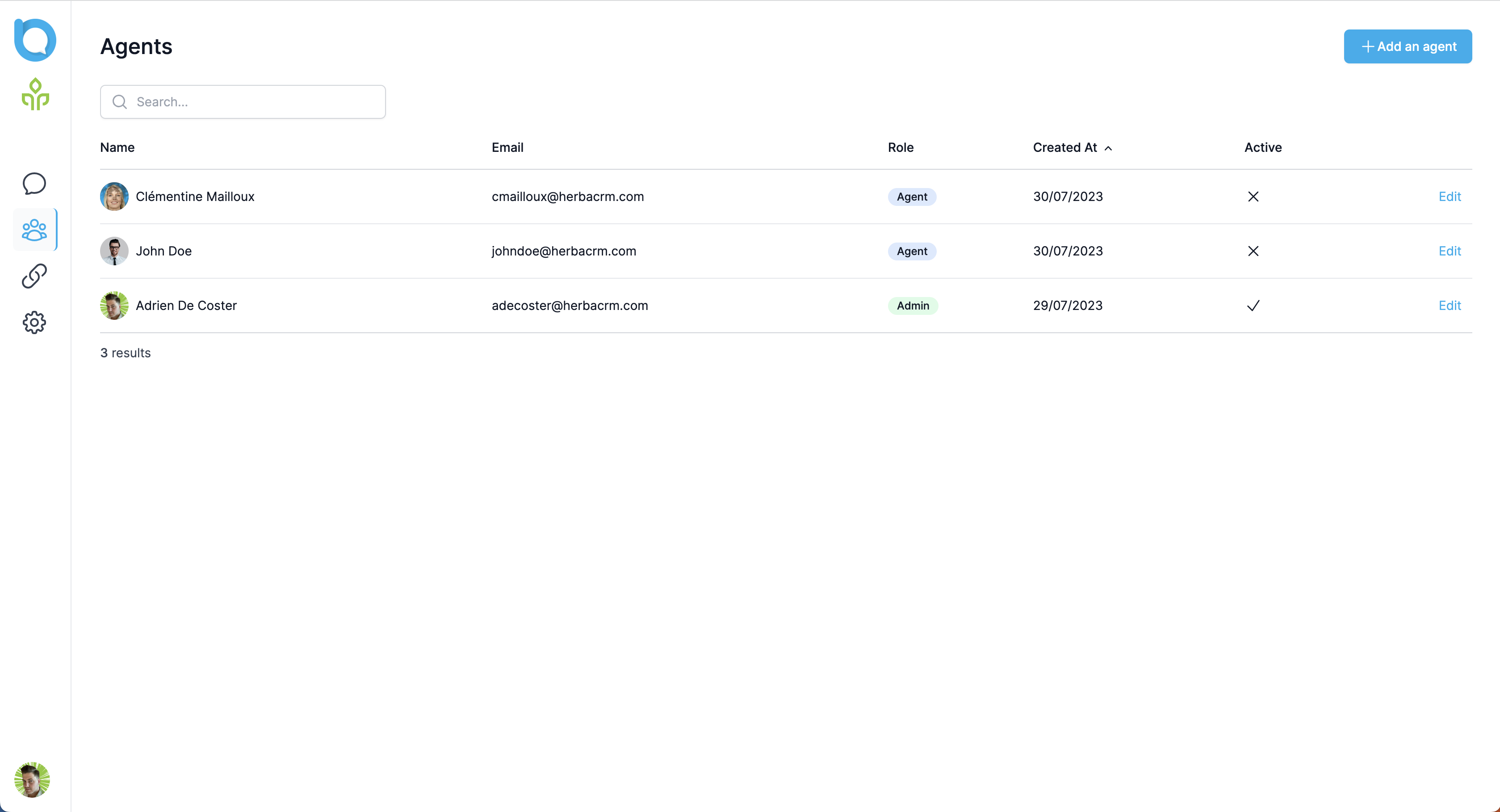Open the conversations chat bubble icon

coord(34,184)
